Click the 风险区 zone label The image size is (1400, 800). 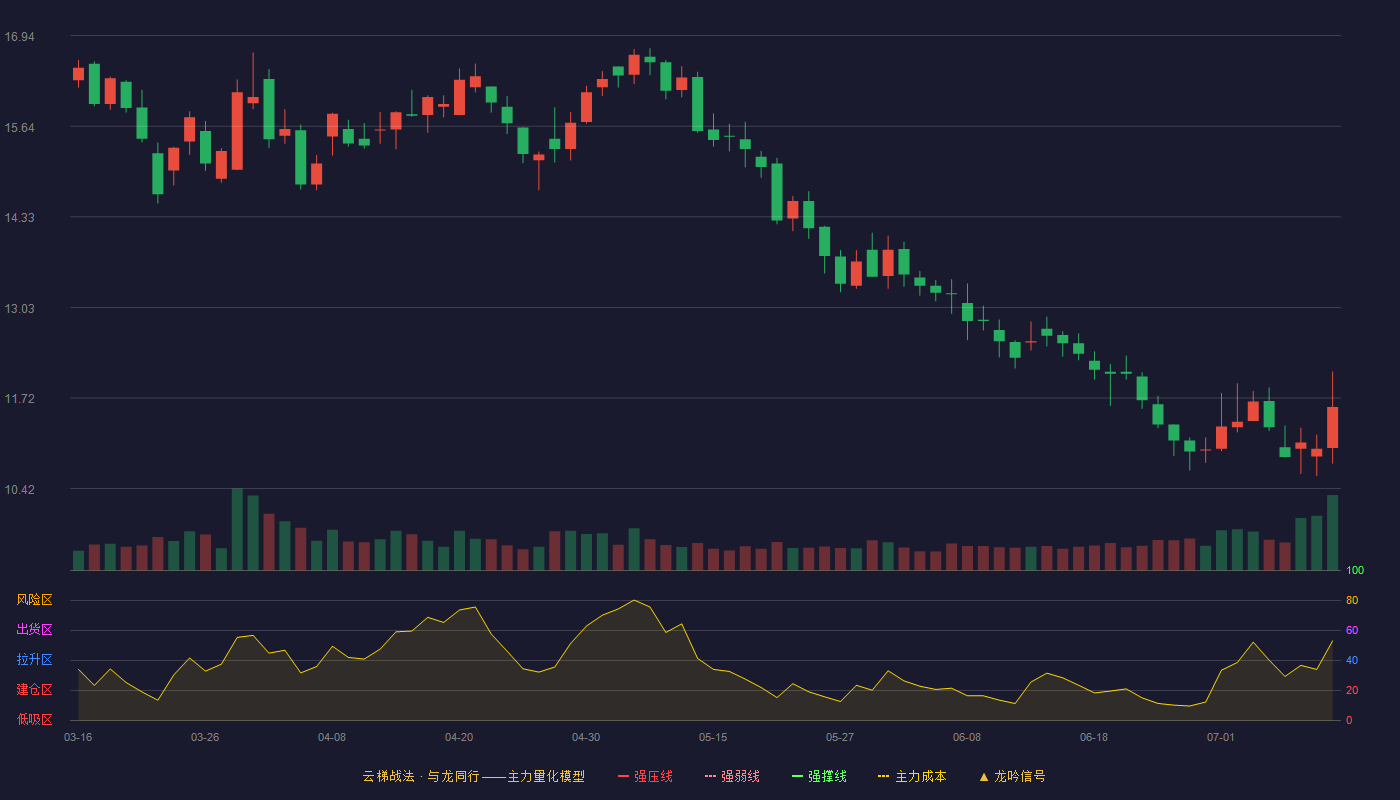click(34, 600)
